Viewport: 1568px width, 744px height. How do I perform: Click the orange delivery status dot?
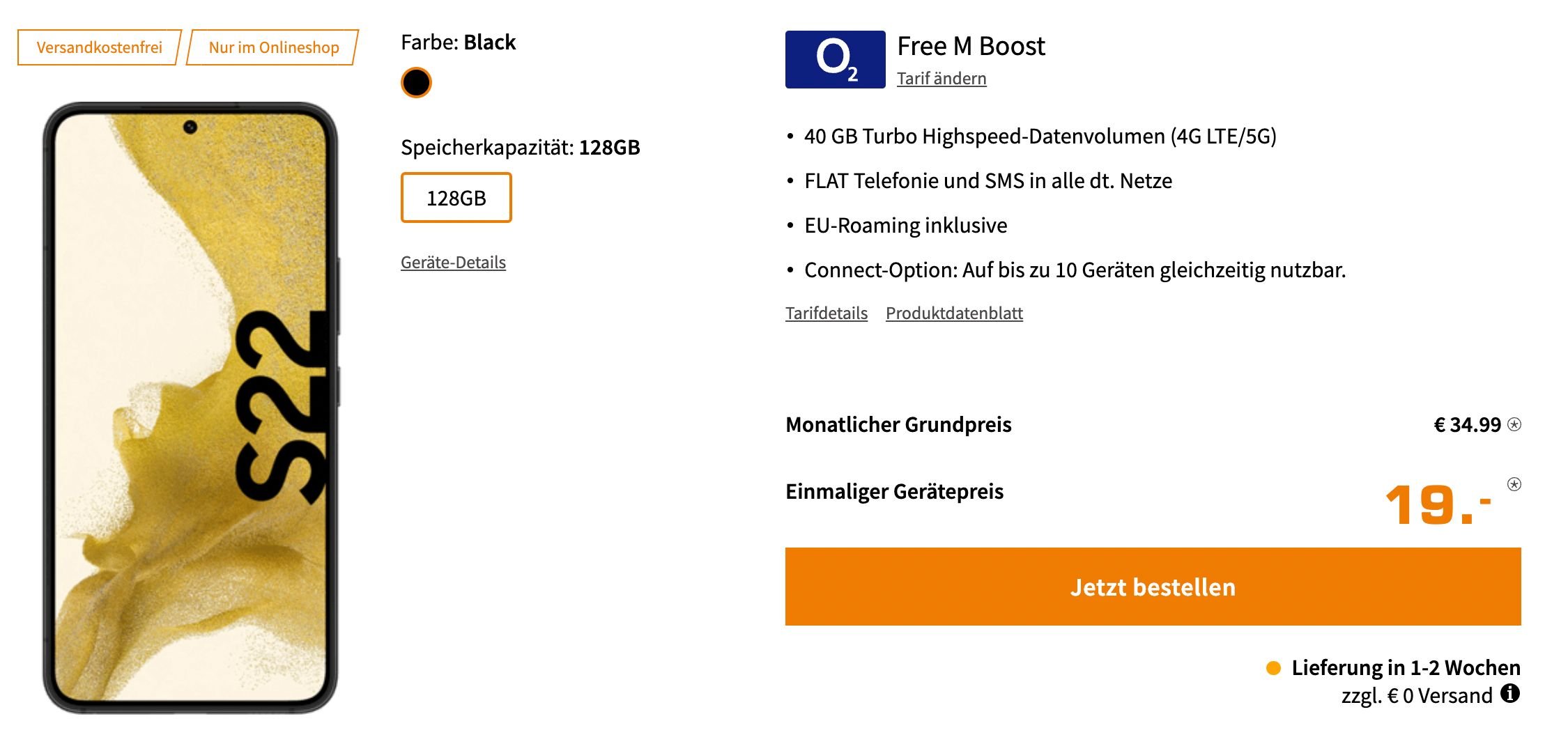pyautogui.click(x=1273, y=668)
